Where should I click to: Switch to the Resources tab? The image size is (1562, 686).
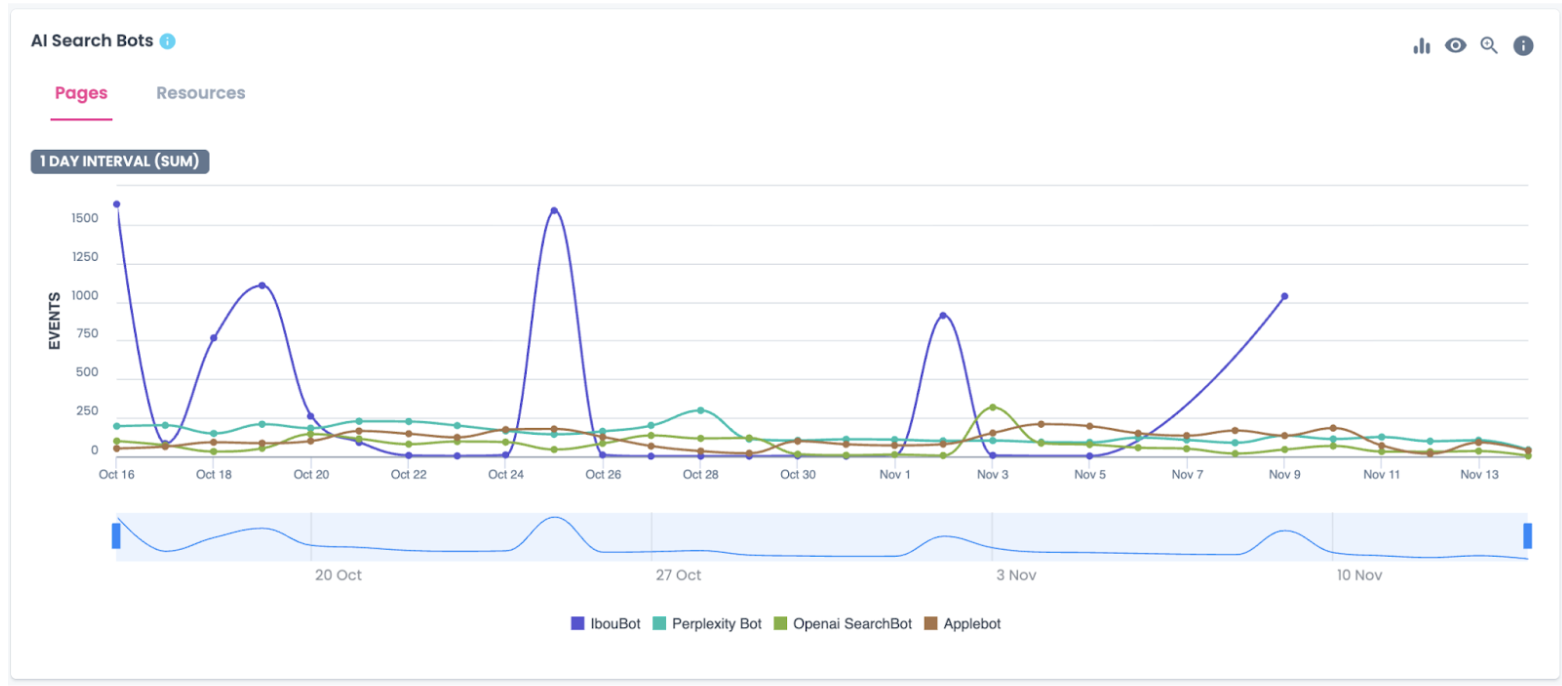pos(200,93)
